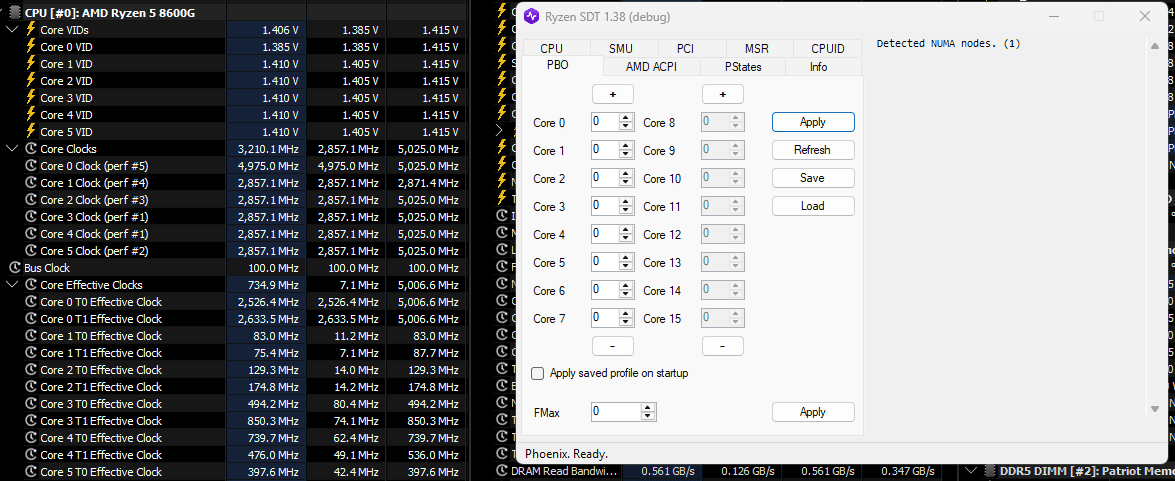Viewport: 1175px width, 481px height.
Task: Save the PBO core offsets profile
Action: click(x=813, y=178)
